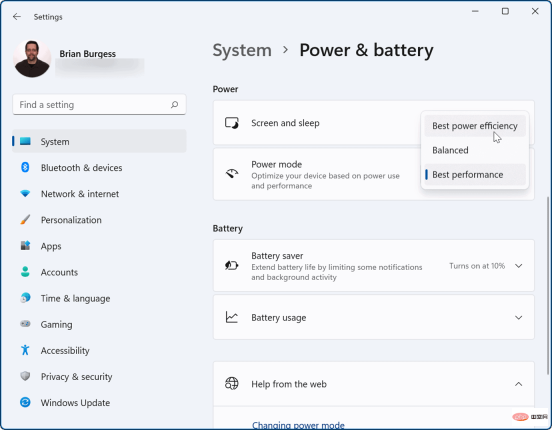Open Personalization settings category
Image resolution: width=552 pixels, height=430 pixels.
99,220
